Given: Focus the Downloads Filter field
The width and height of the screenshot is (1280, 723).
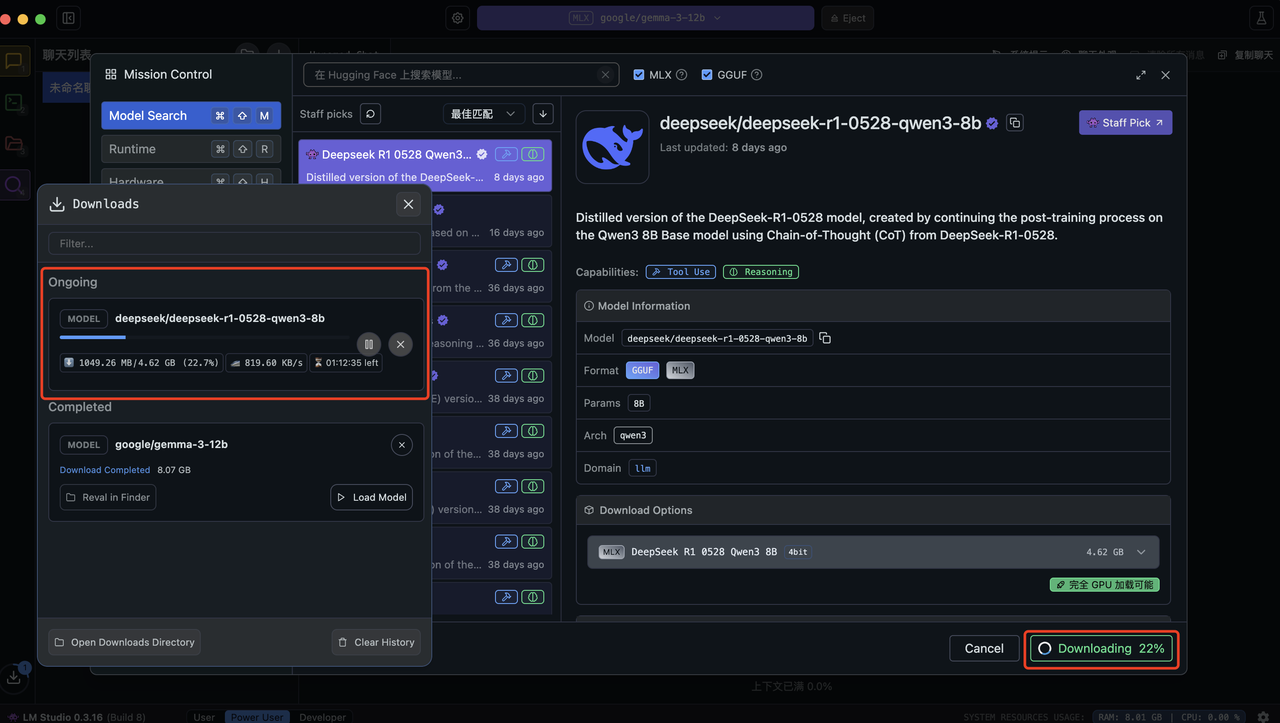Looking at the screenshot, I should [234, 244].
